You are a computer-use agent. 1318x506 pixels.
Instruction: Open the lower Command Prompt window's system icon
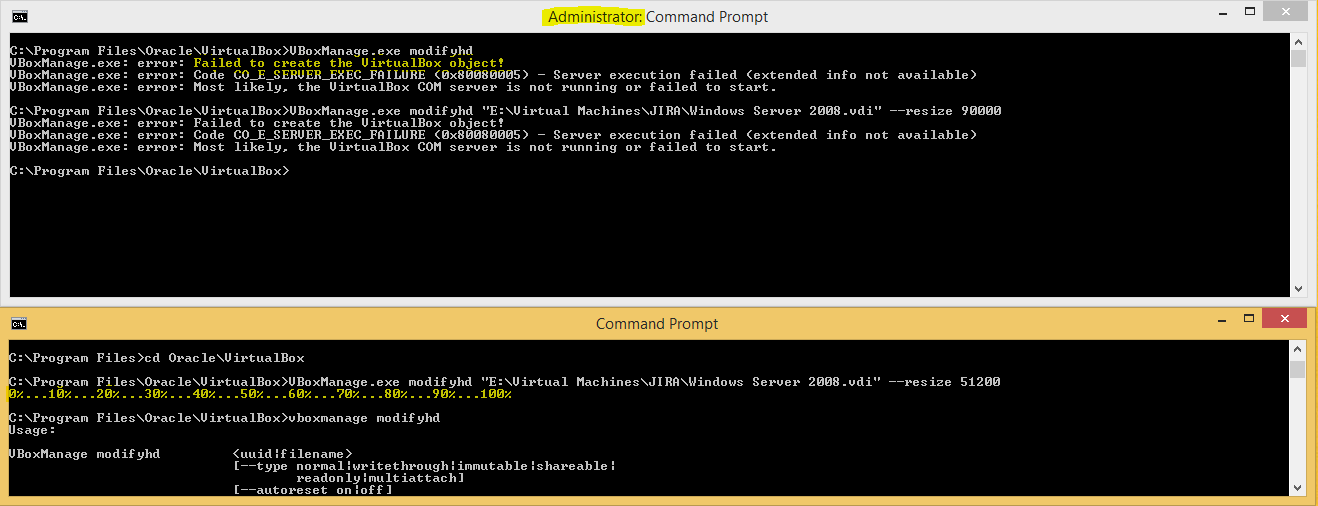click(x=20, y=324)
